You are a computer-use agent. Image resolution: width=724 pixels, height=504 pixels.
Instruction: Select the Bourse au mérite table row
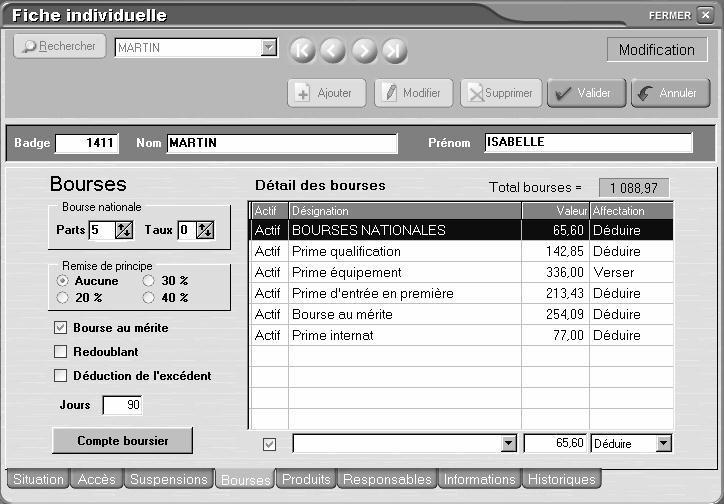[x=462, y=314]
